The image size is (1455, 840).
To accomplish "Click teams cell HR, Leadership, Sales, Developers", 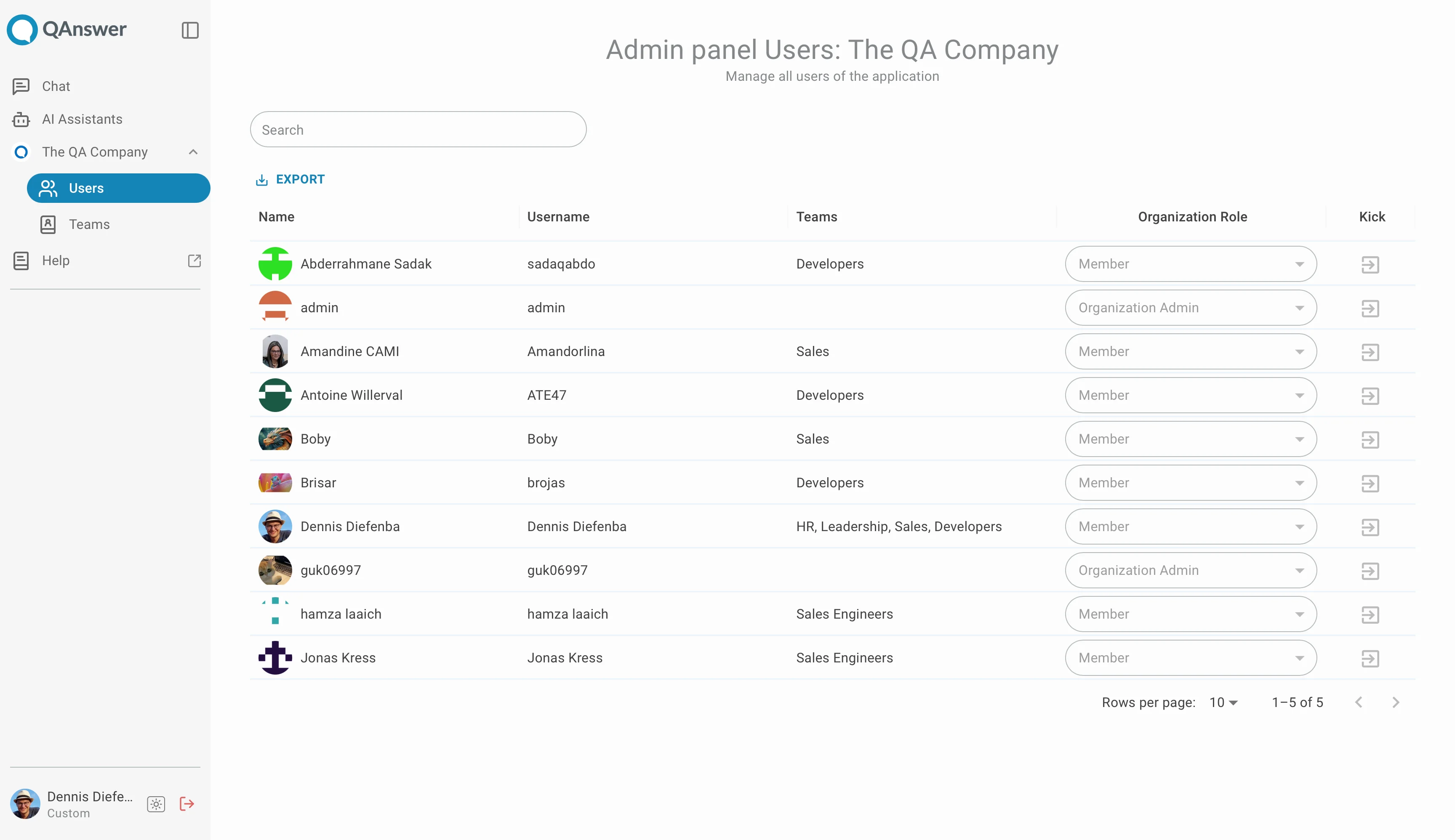I will [x=898, y=527].
